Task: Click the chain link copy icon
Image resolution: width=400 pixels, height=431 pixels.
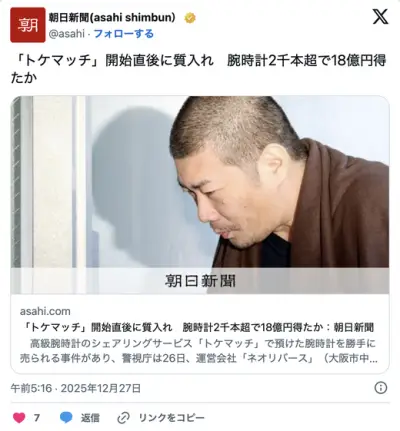Action: [x=124, y=418]
